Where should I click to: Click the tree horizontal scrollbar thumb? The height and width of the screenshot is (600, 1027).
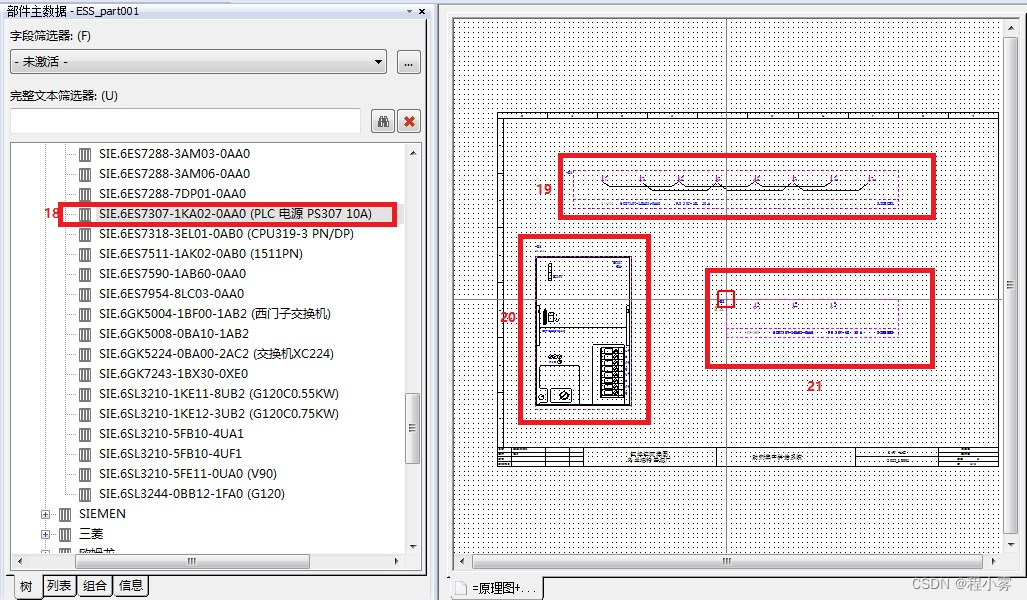[x=193, y=561]
